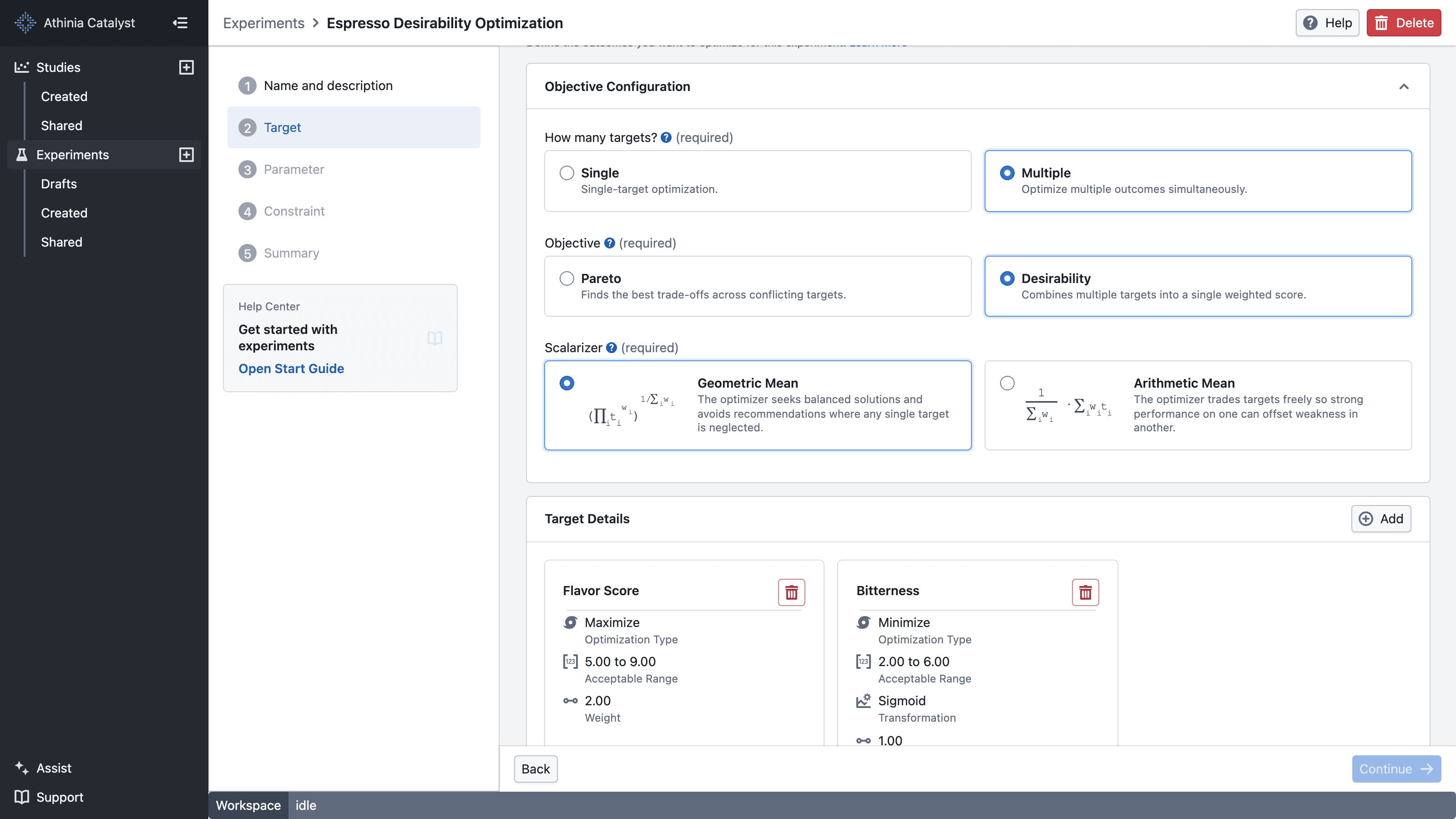Delete the Bitterness target

1085,592
